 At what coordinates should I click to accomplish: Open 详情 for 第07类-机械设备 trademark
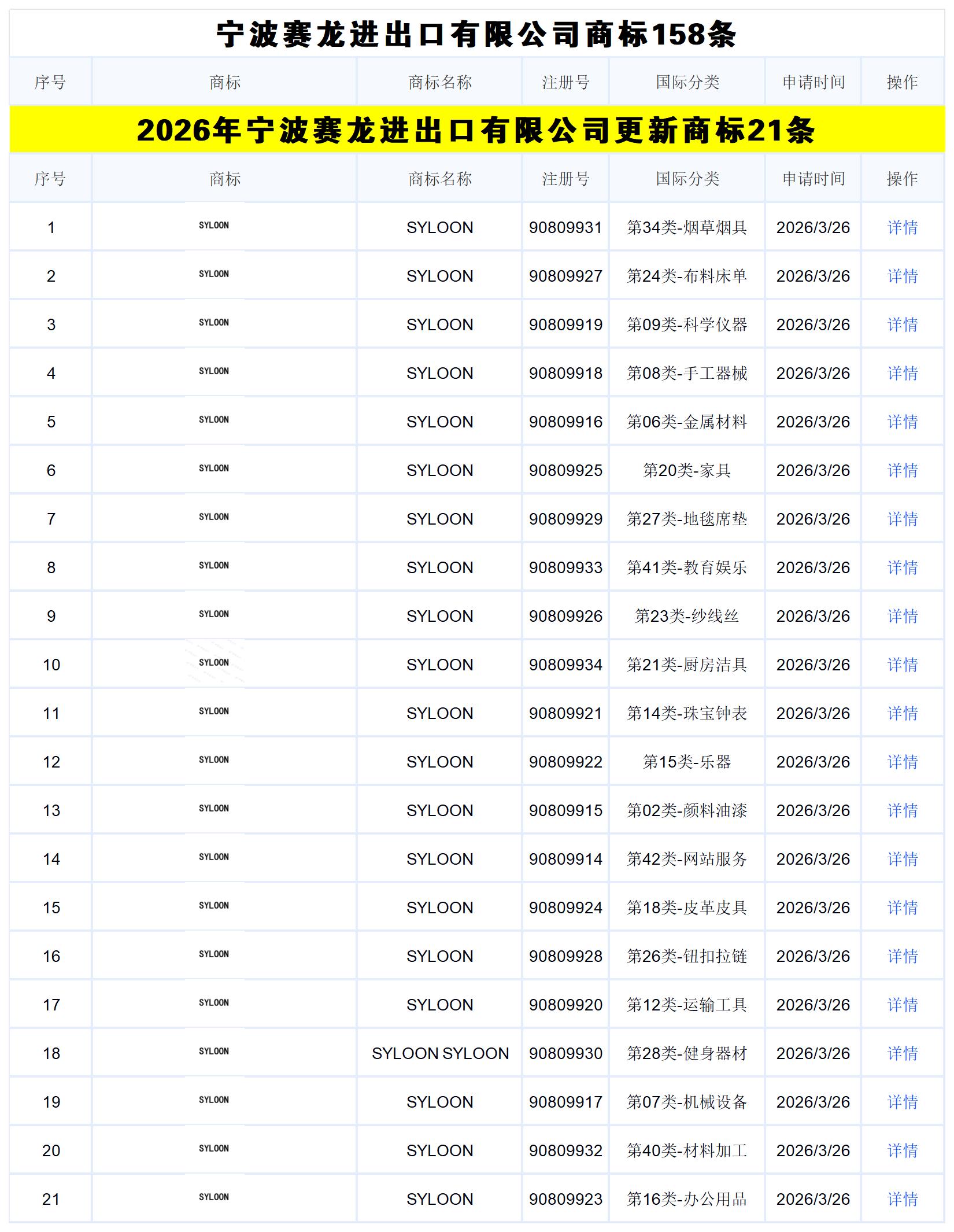click(x=902, y=1102)
